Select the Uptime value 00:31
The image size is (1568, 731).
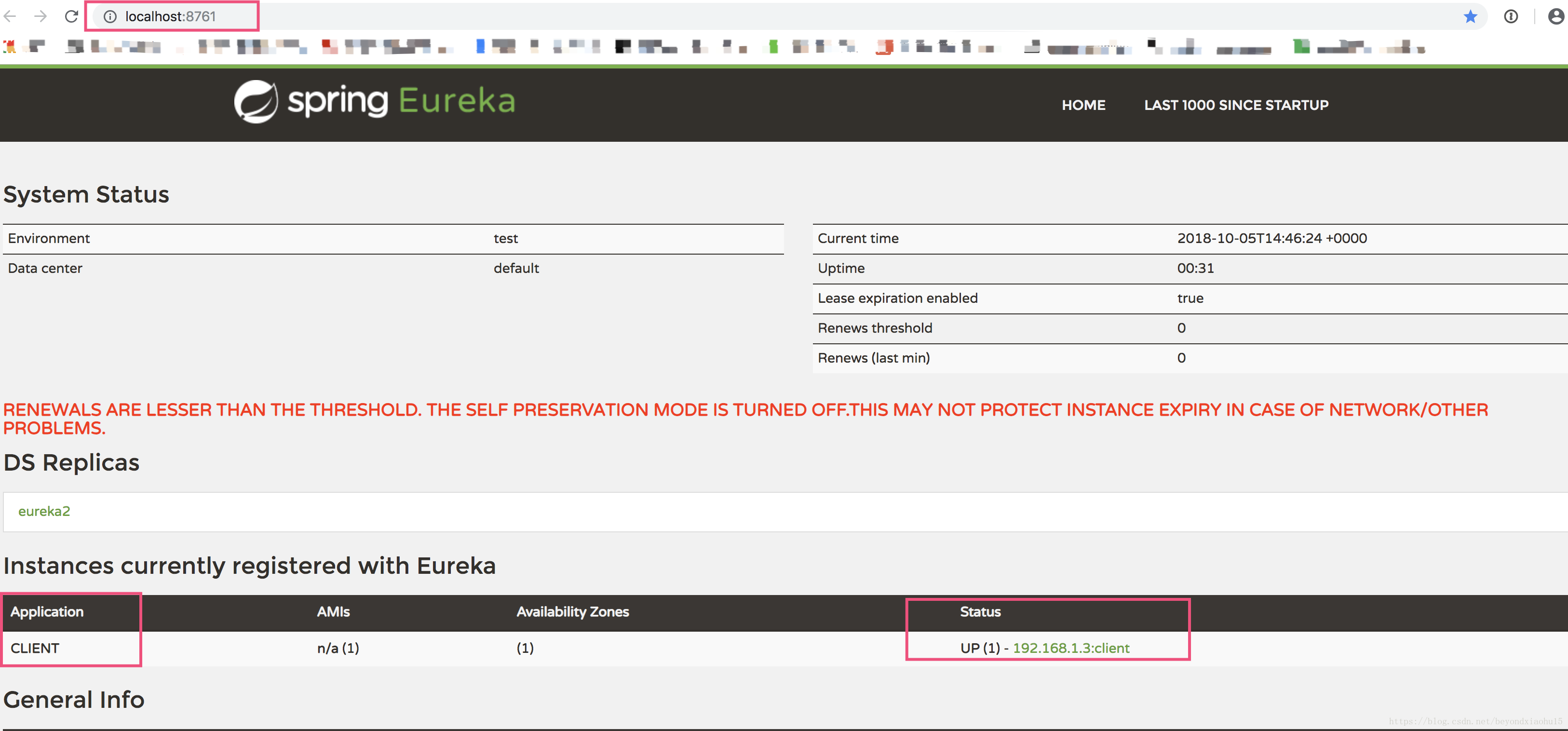[x=1195, y=269]
